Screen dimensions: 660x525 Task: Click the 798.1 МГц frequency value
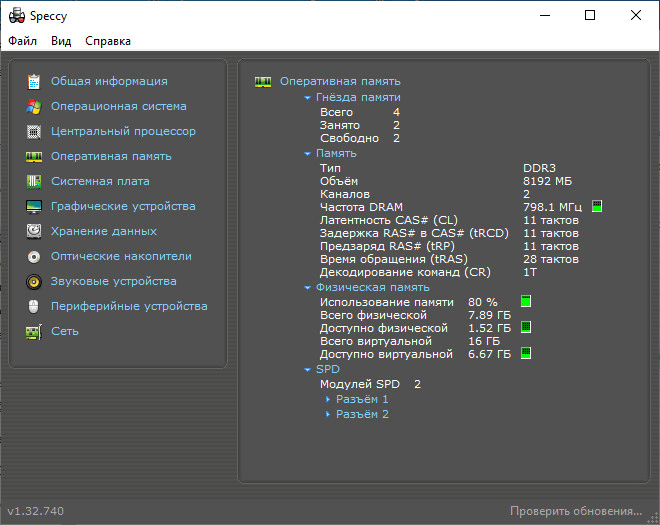click(552, 207)
